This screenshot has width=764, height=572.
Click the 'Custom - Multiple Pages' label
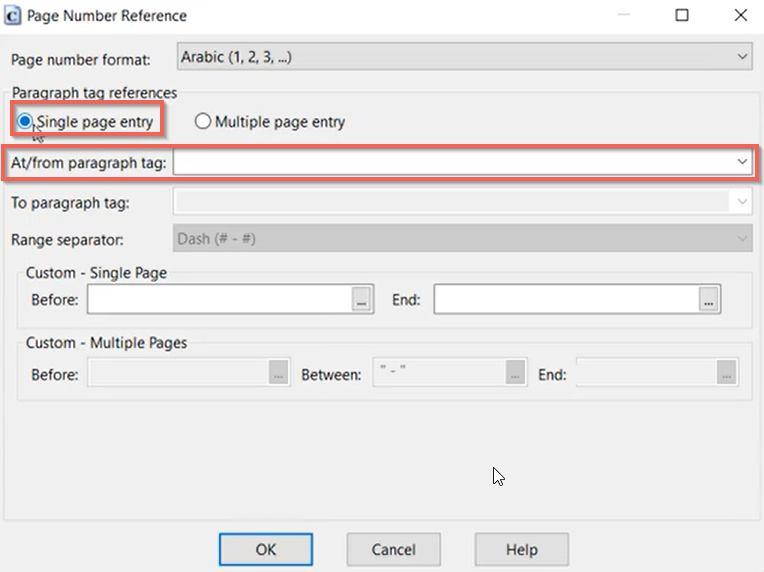pyautogui.click(x=106, y=343)
